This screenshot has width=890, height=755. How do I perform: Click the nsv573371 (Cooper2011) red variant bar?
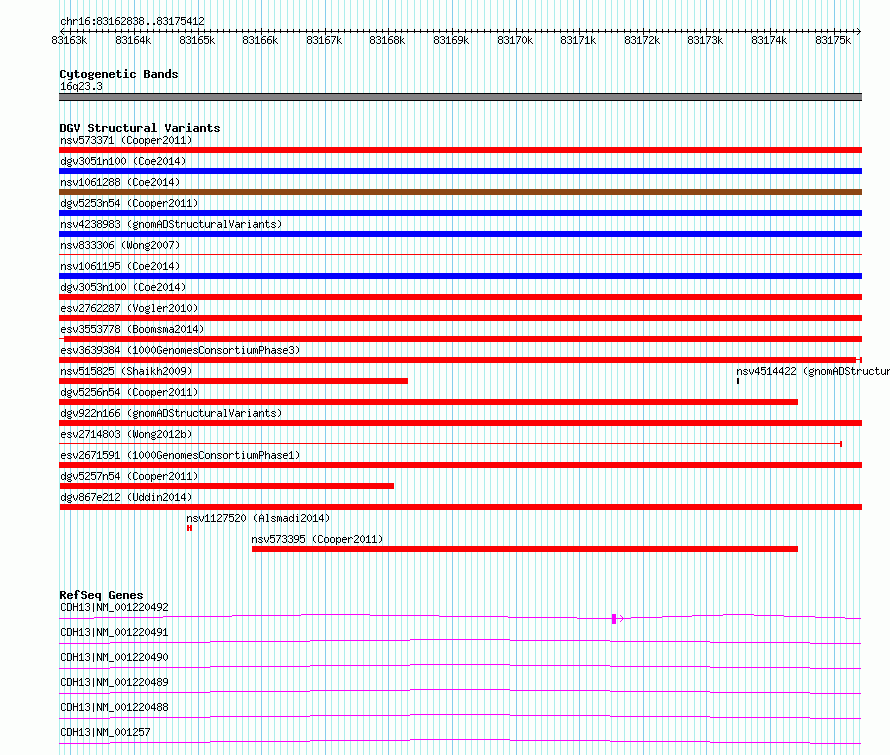click(460, 150)
